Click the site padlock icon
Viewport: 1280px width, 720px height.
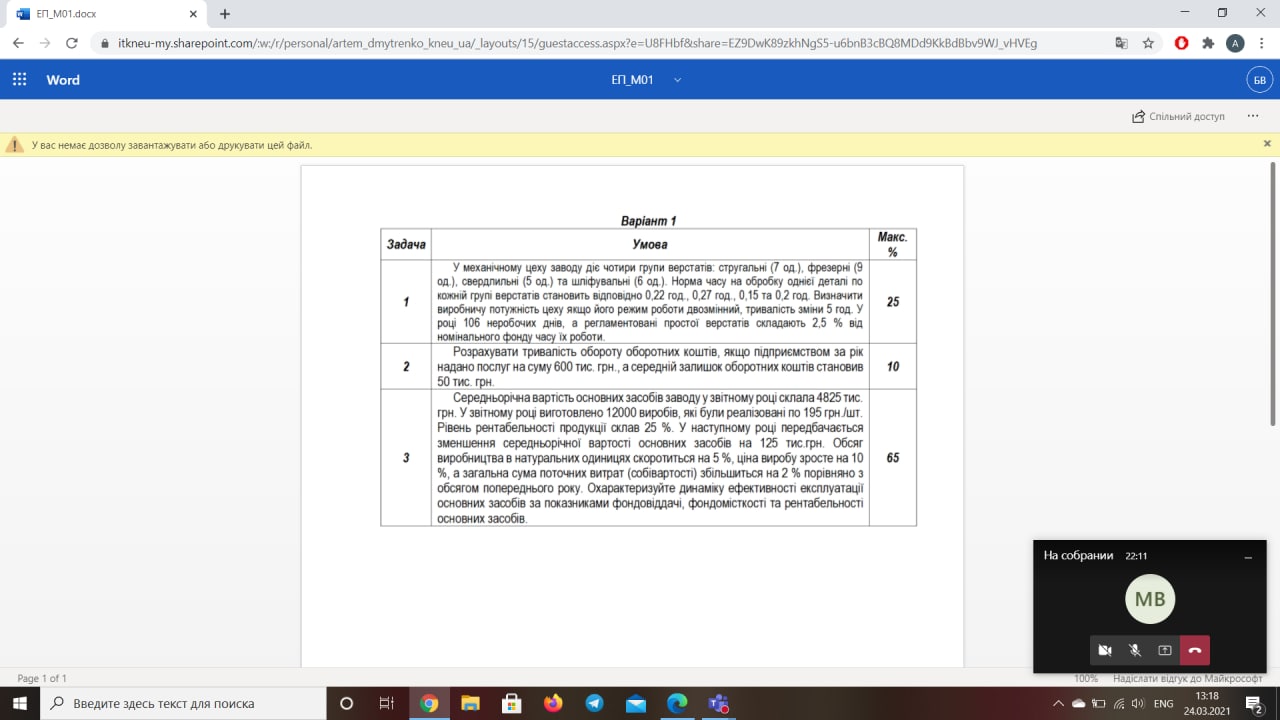click(105, 44)
